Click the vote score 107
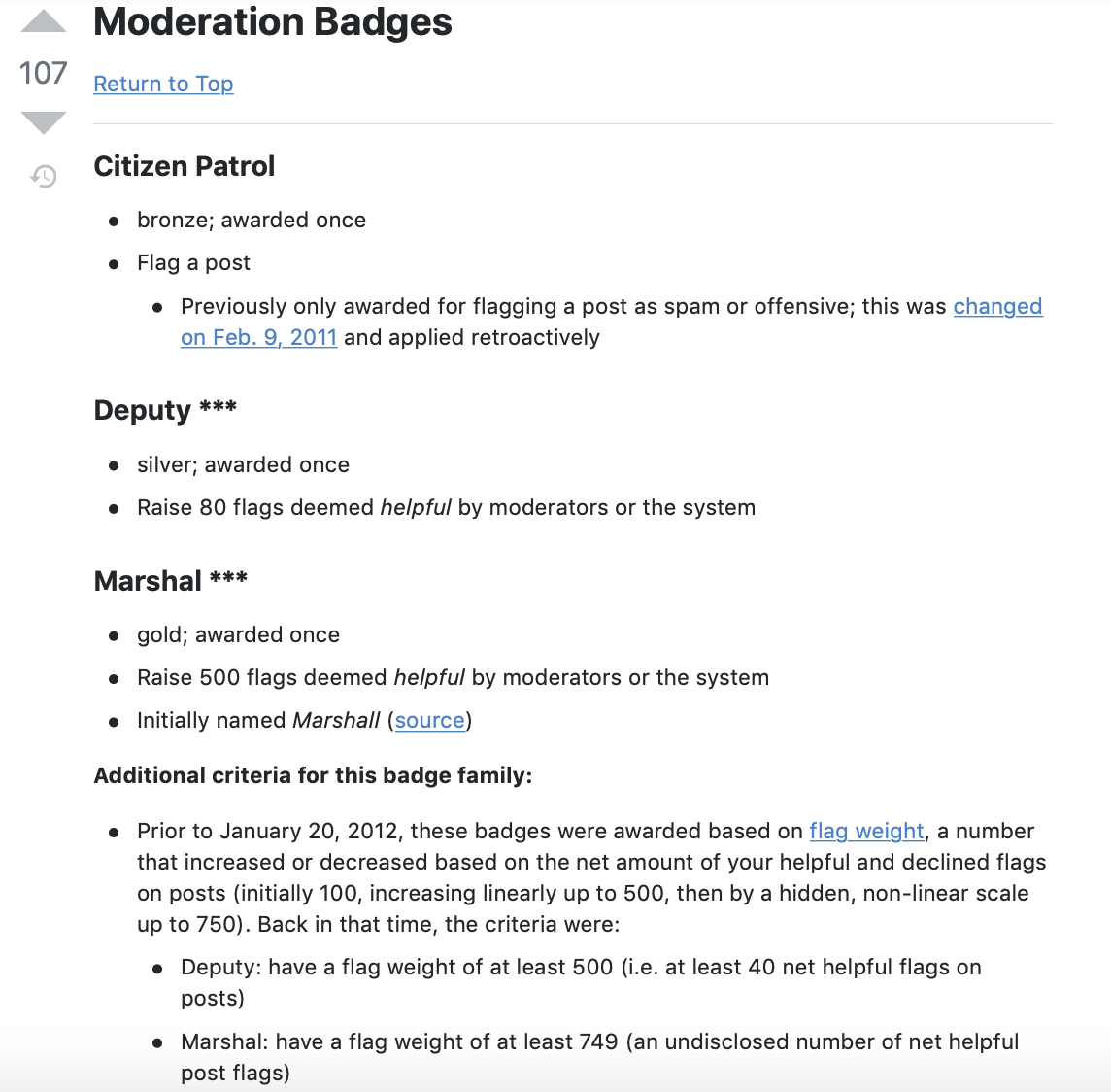Viewport: 1111px width, 1092px height. pos(44,73)
